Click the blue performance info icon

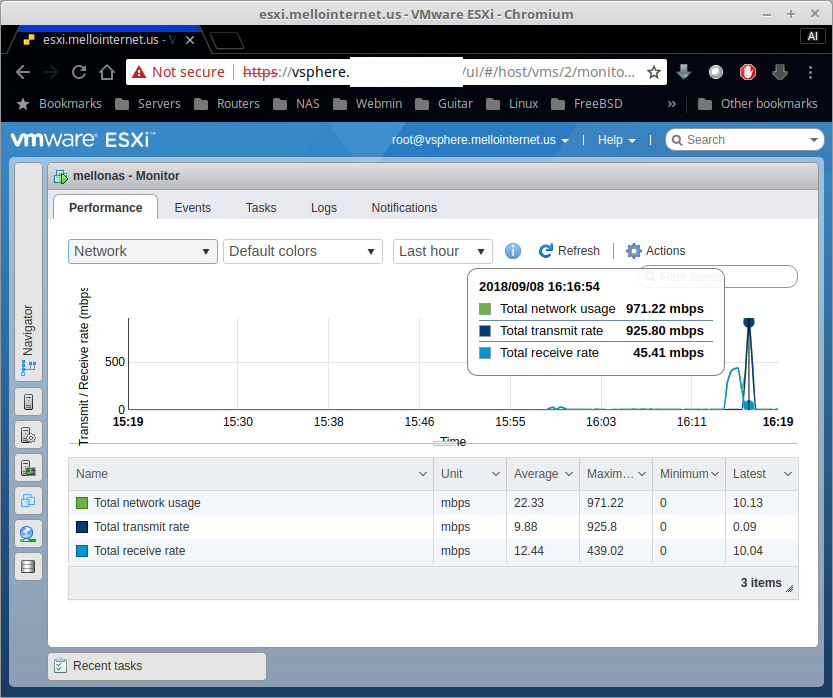pyautogui.click(x=513, y=251)
